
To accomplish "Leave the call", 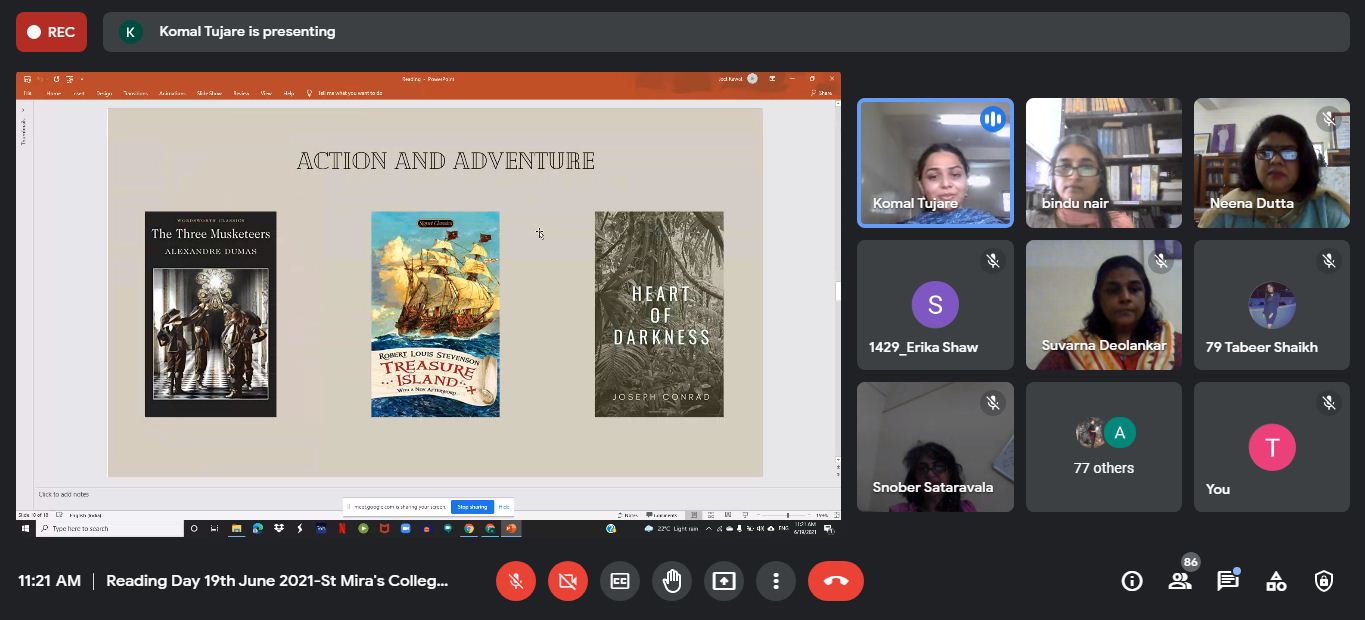I will [835, 581].
